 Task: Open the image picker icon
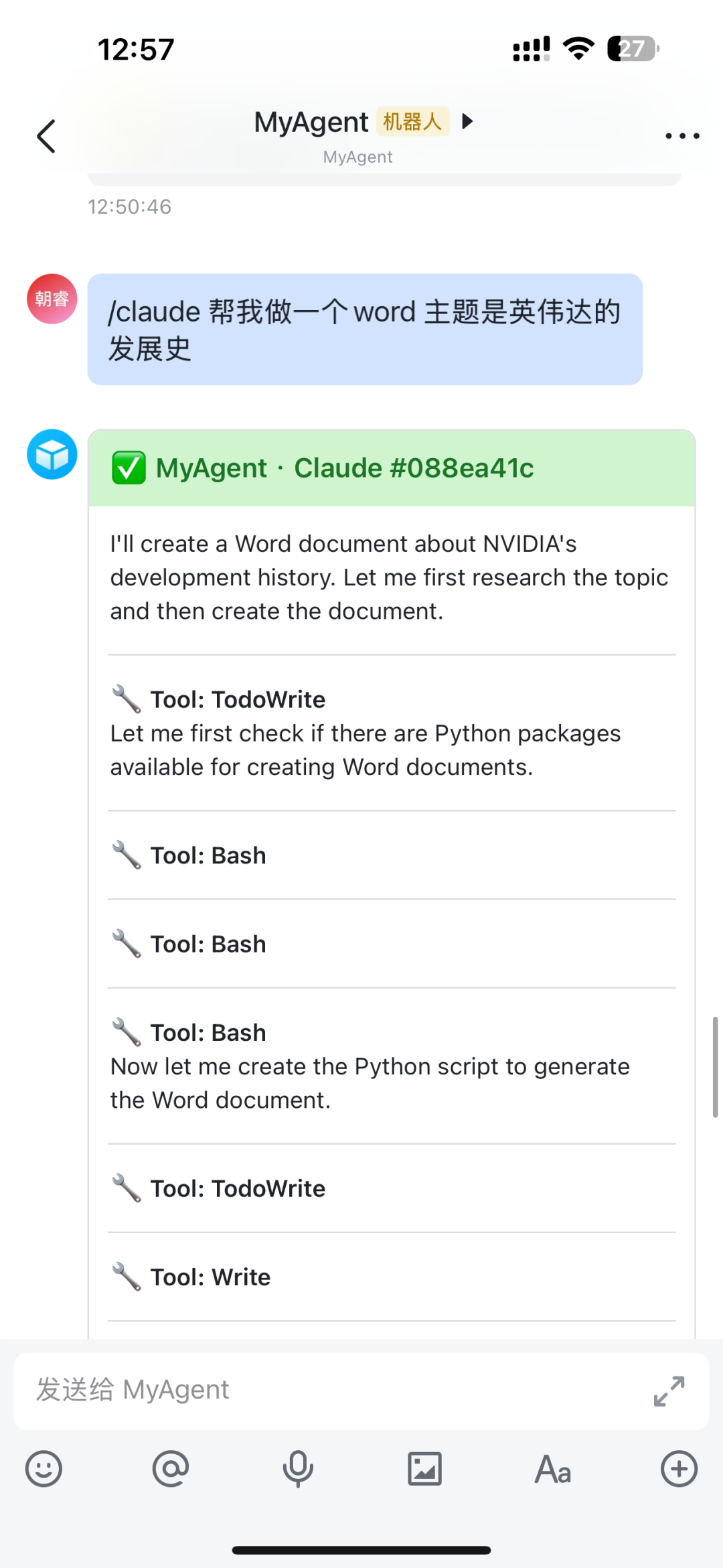(425, 1469)
